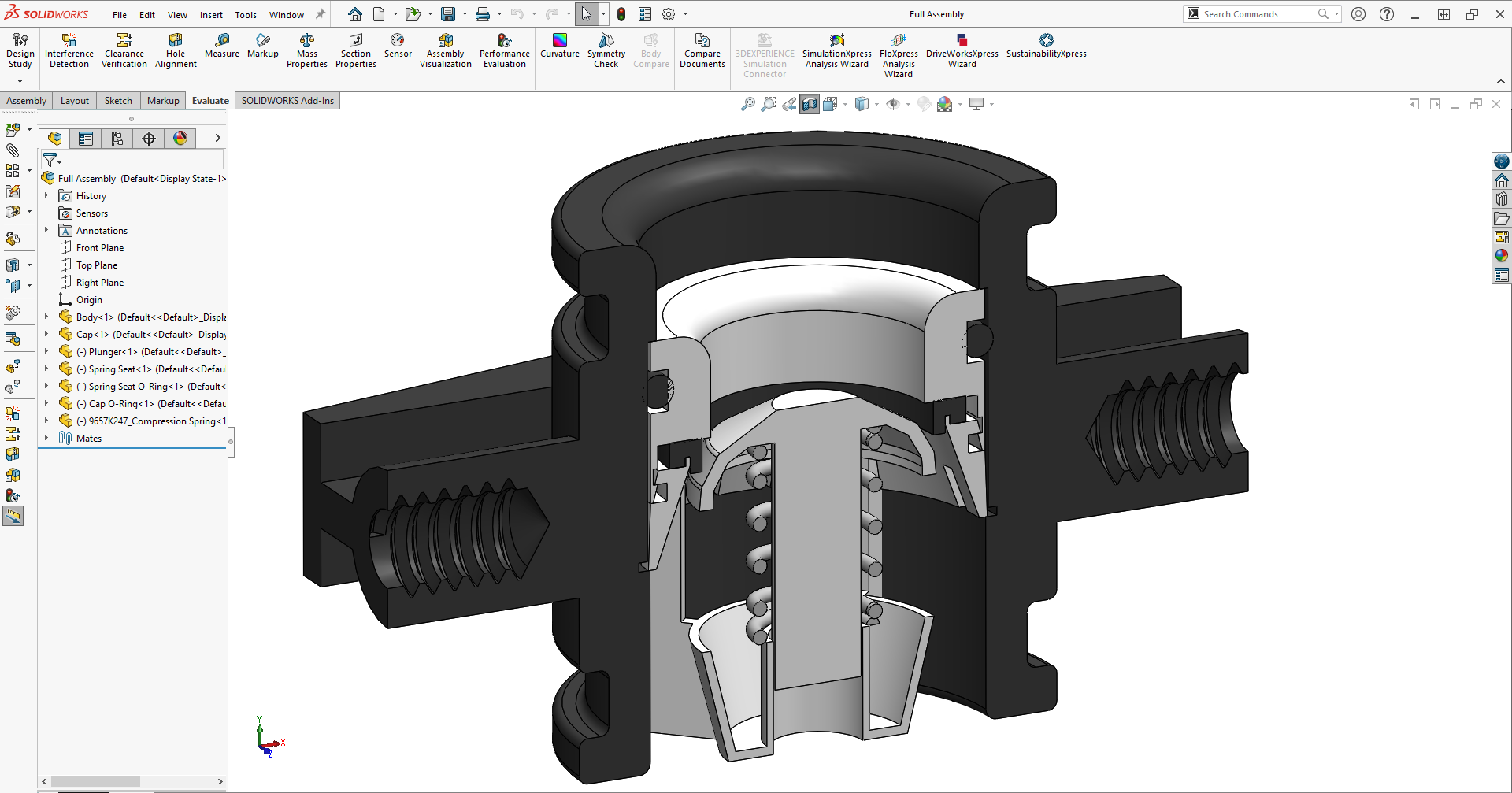
Task: Open the Tools menu
Action: click(246, 15)
